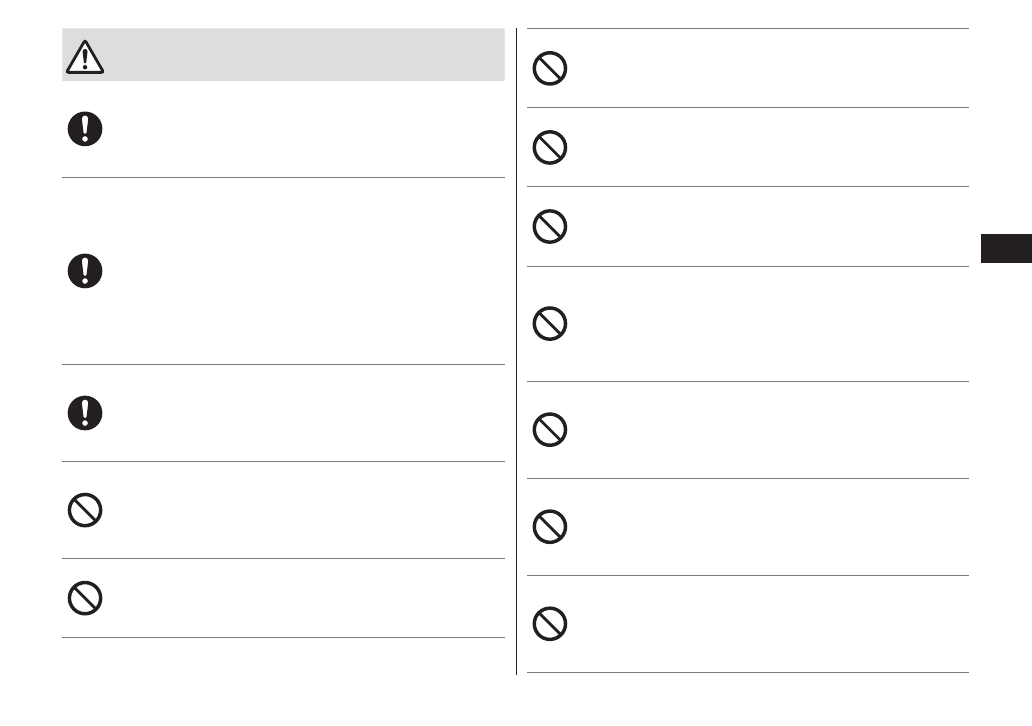This screenshot has height=726, width=1032.
Task: Click the middle exclamation mark icon
Action: point(85,271)
